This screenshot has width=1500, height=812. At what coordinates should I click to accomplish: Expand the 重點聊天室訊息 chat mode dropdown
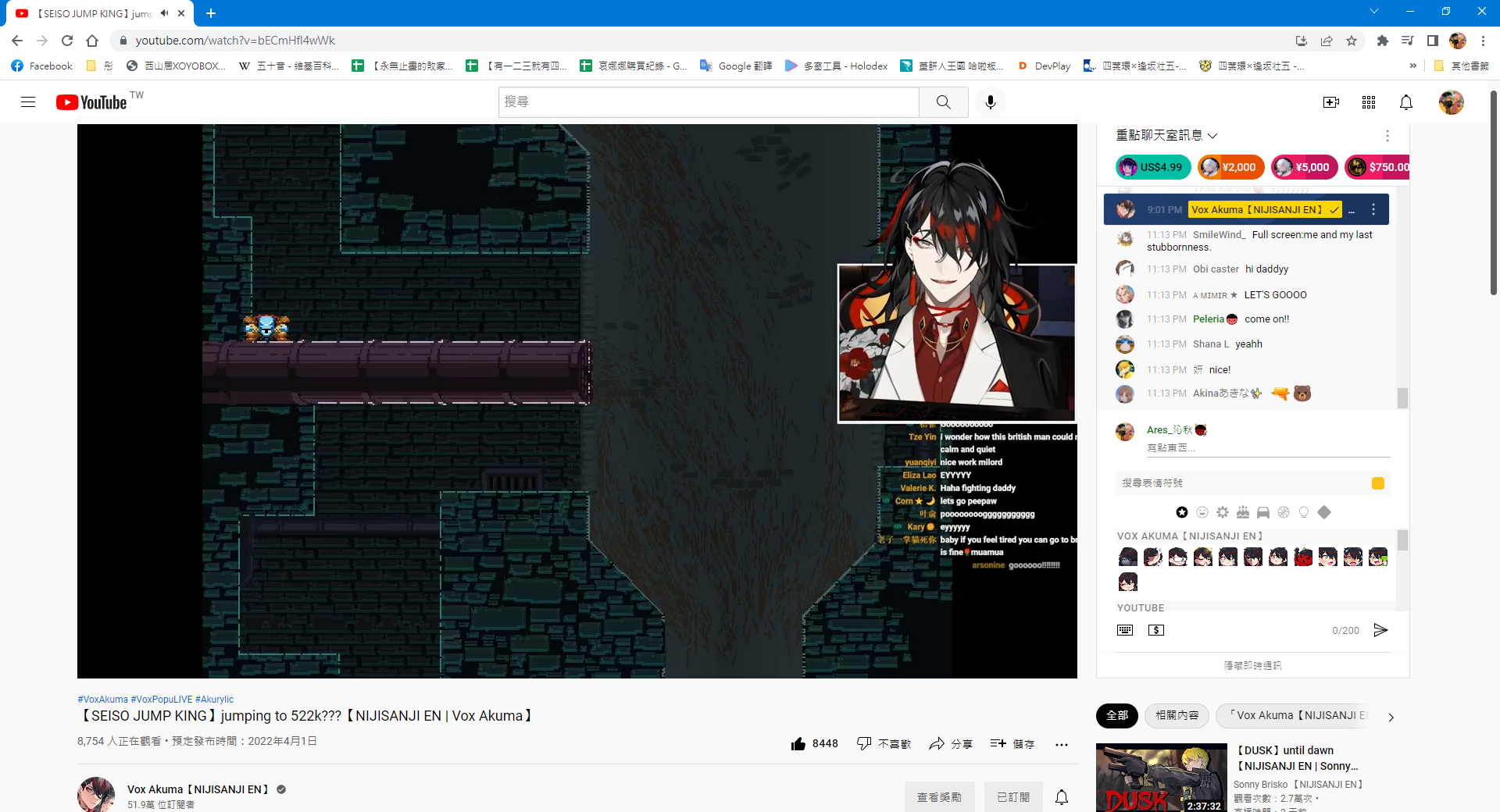(1166, 135)
